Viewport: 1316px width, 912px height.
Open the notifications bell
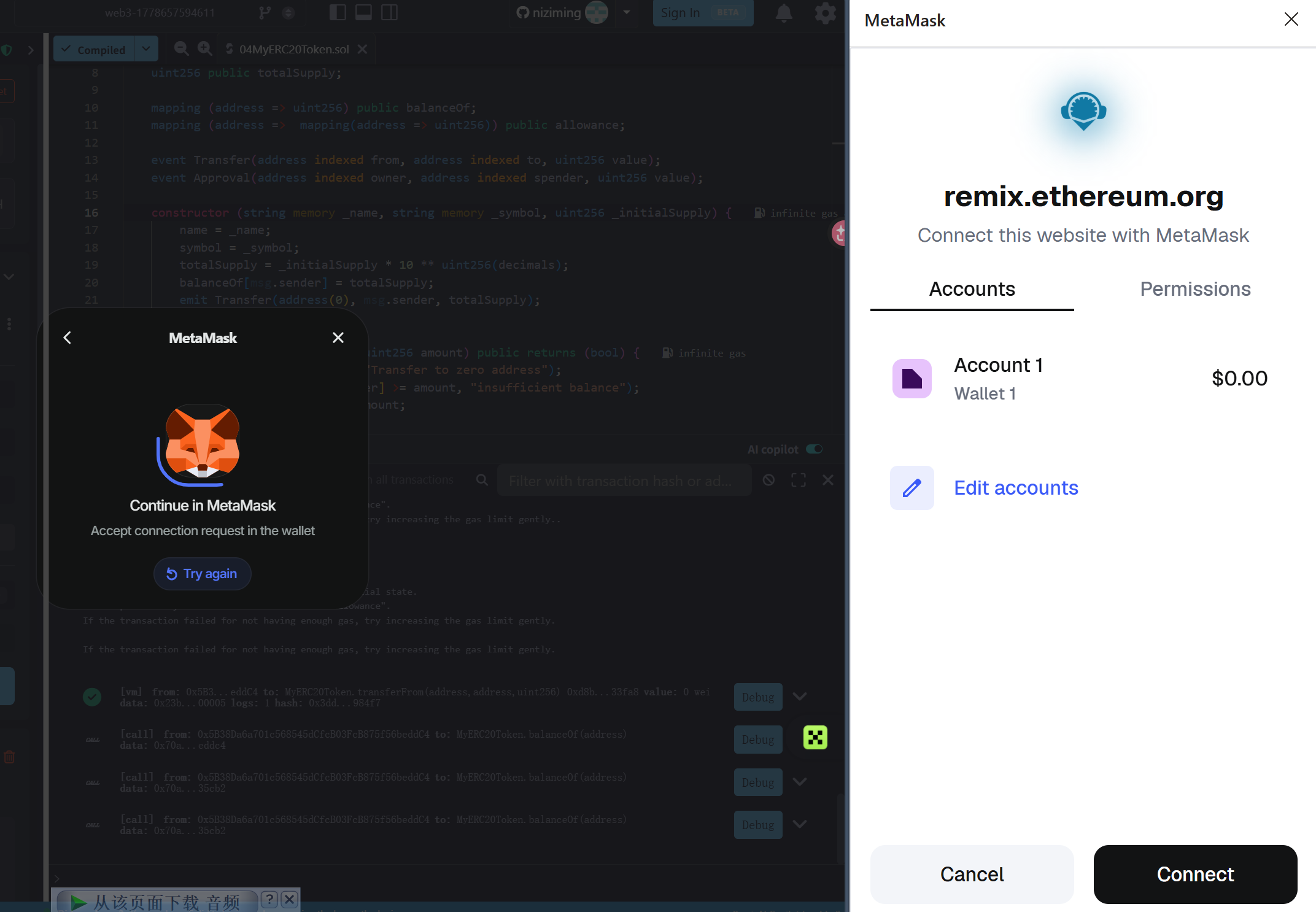[x=784, y=13]
